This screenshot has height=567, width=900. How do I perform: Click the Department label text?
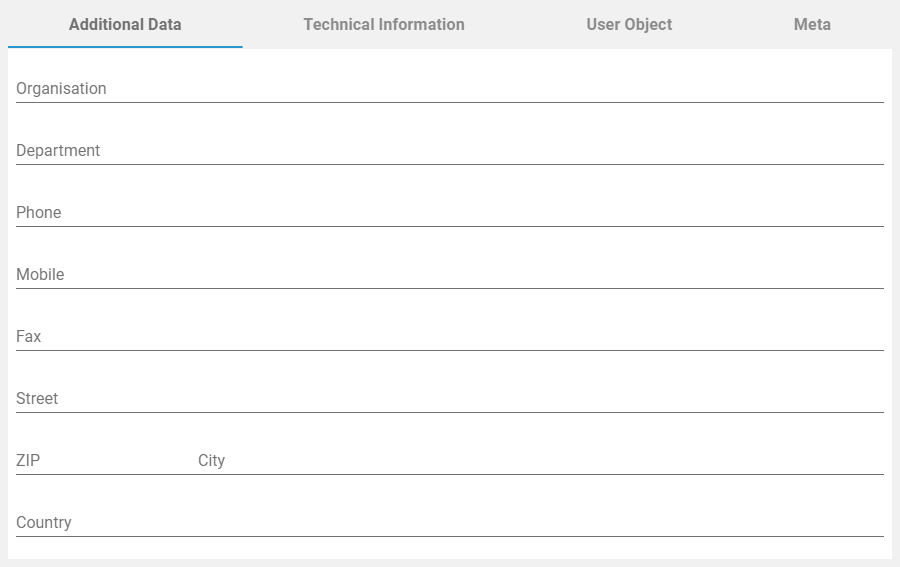click(58, 151)
